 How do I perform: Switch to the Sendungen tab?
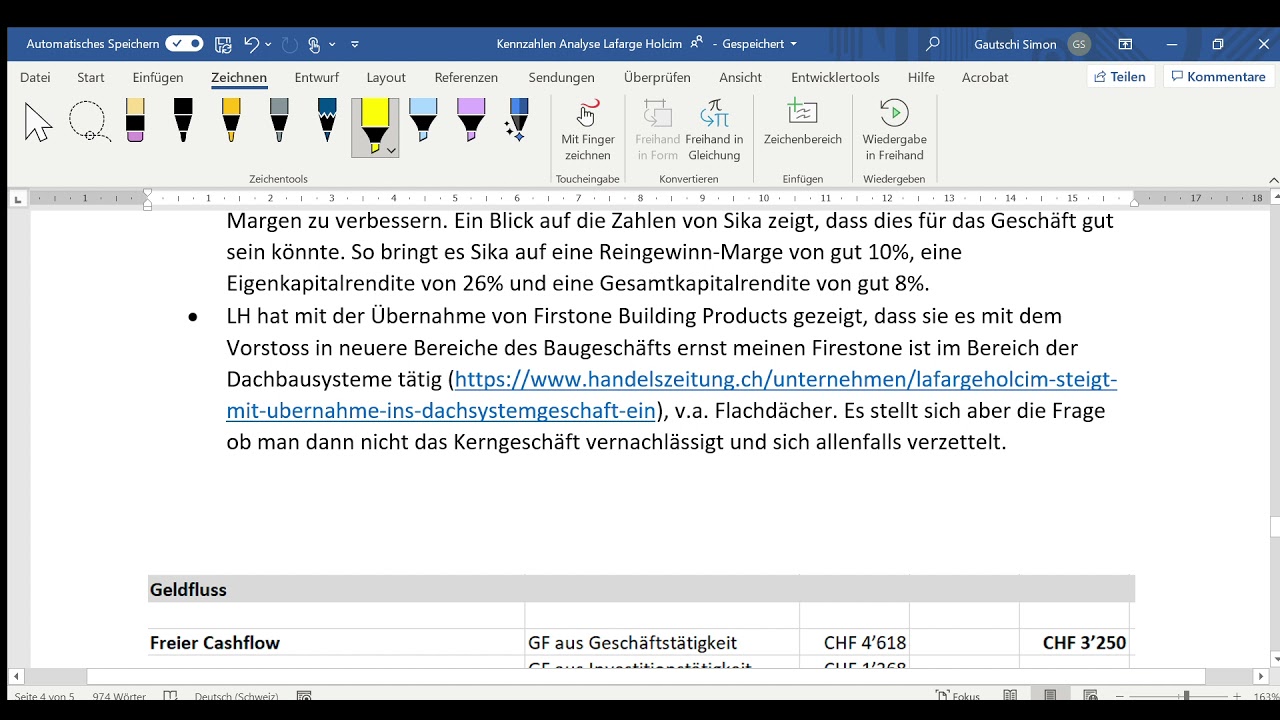562,77
